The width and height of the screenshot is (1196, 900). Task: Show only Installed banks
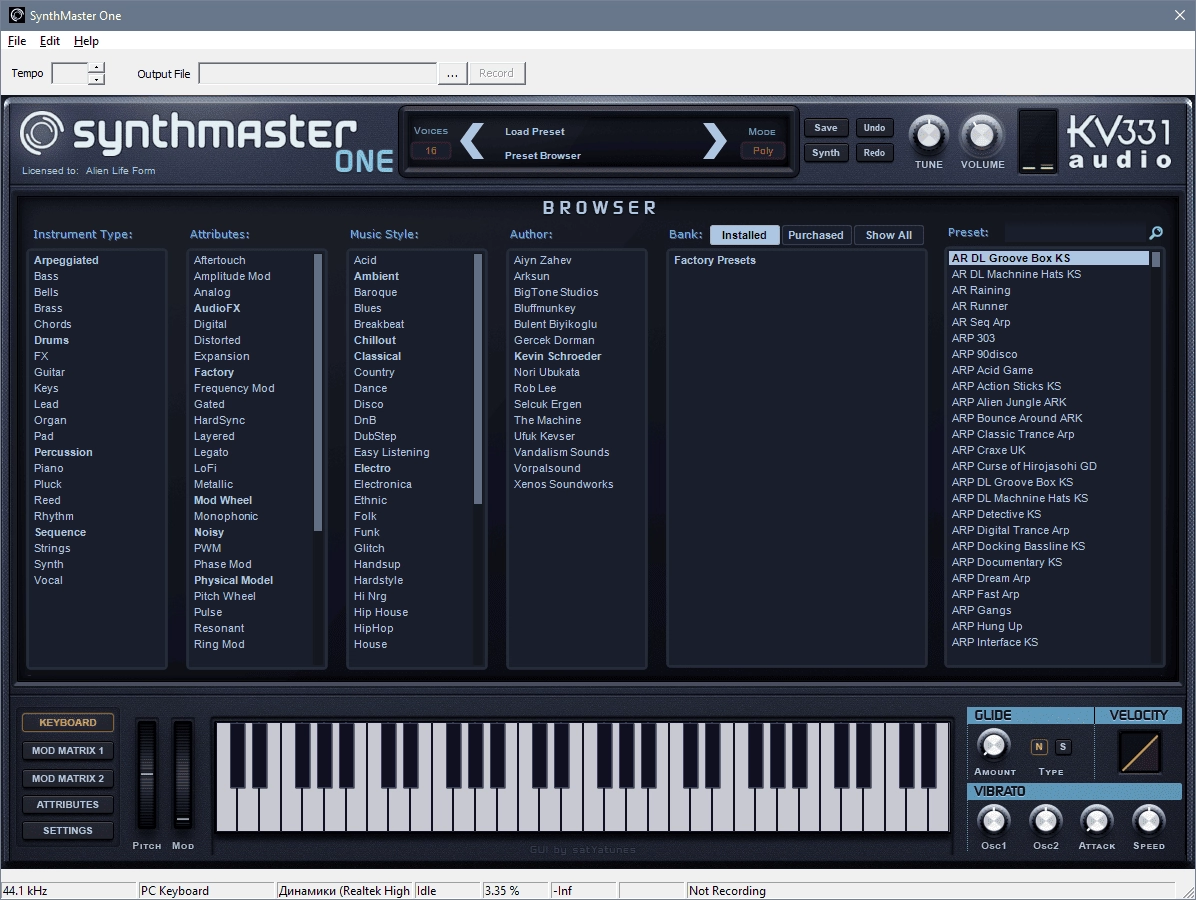point(744,235)
